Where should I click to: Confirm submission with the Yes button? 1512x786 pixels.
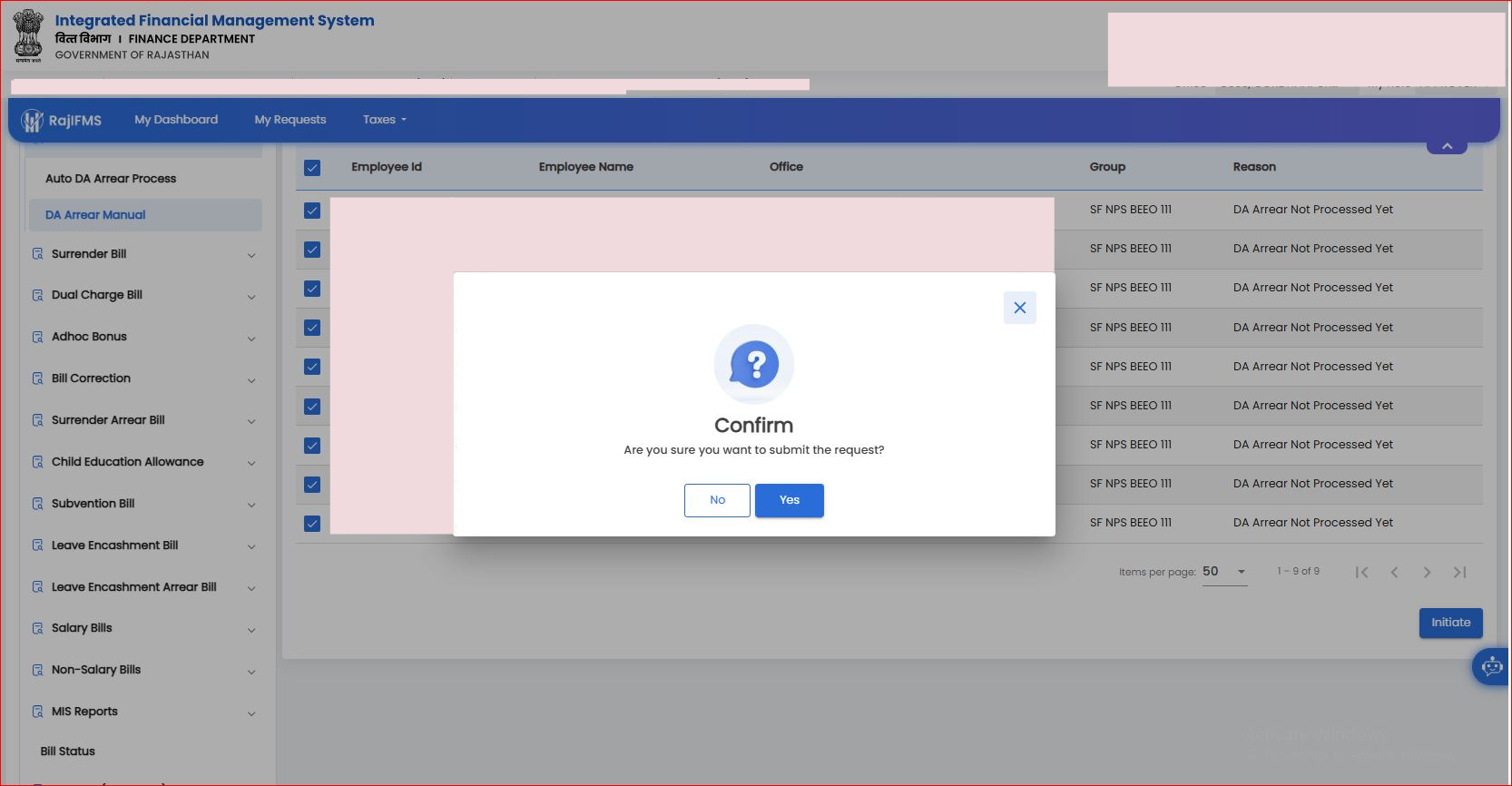tap(790, 500)
